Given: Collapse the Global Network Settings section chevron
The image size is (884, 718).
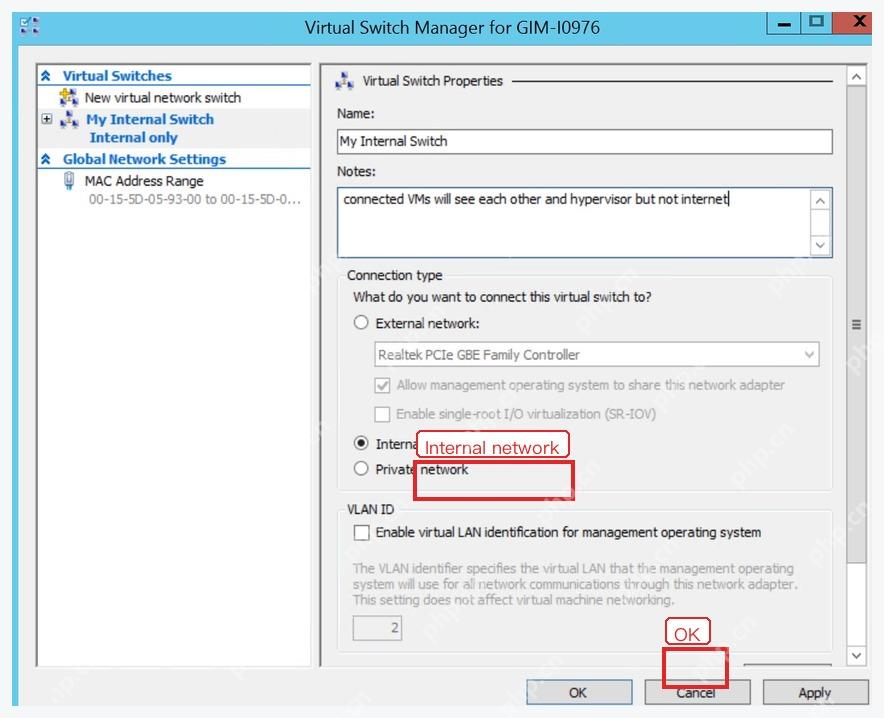Looking at the screenshot, I should pos(46,159).
